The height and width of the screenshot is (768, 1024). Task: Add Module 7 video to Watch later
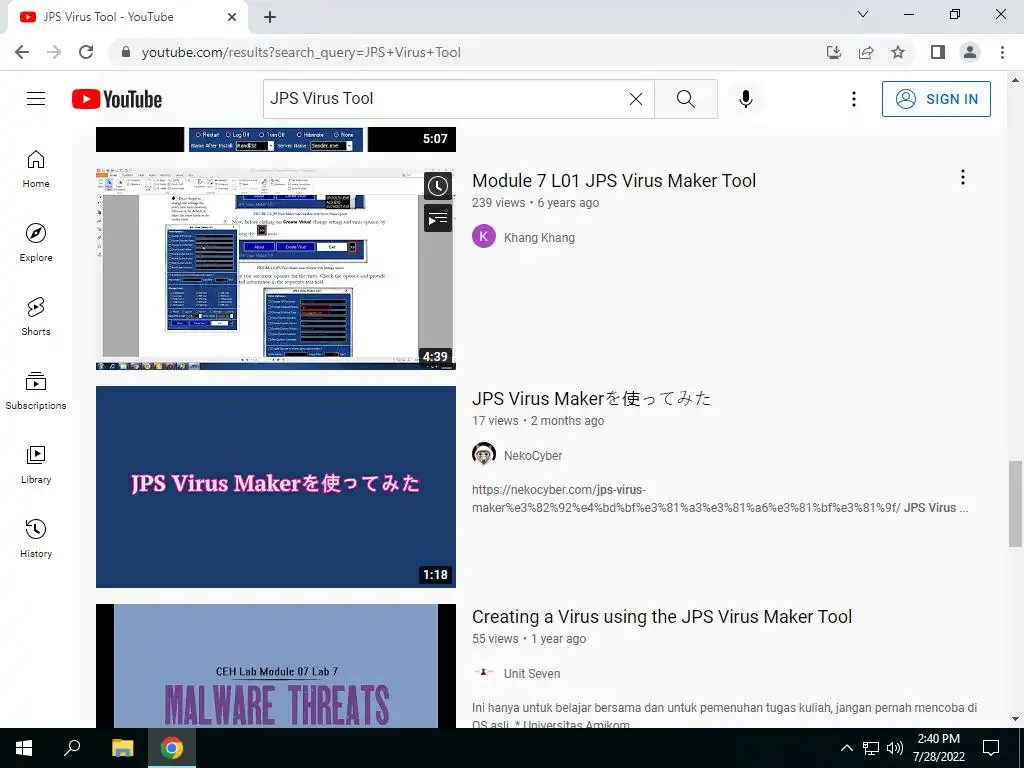[x=438, y=186]
